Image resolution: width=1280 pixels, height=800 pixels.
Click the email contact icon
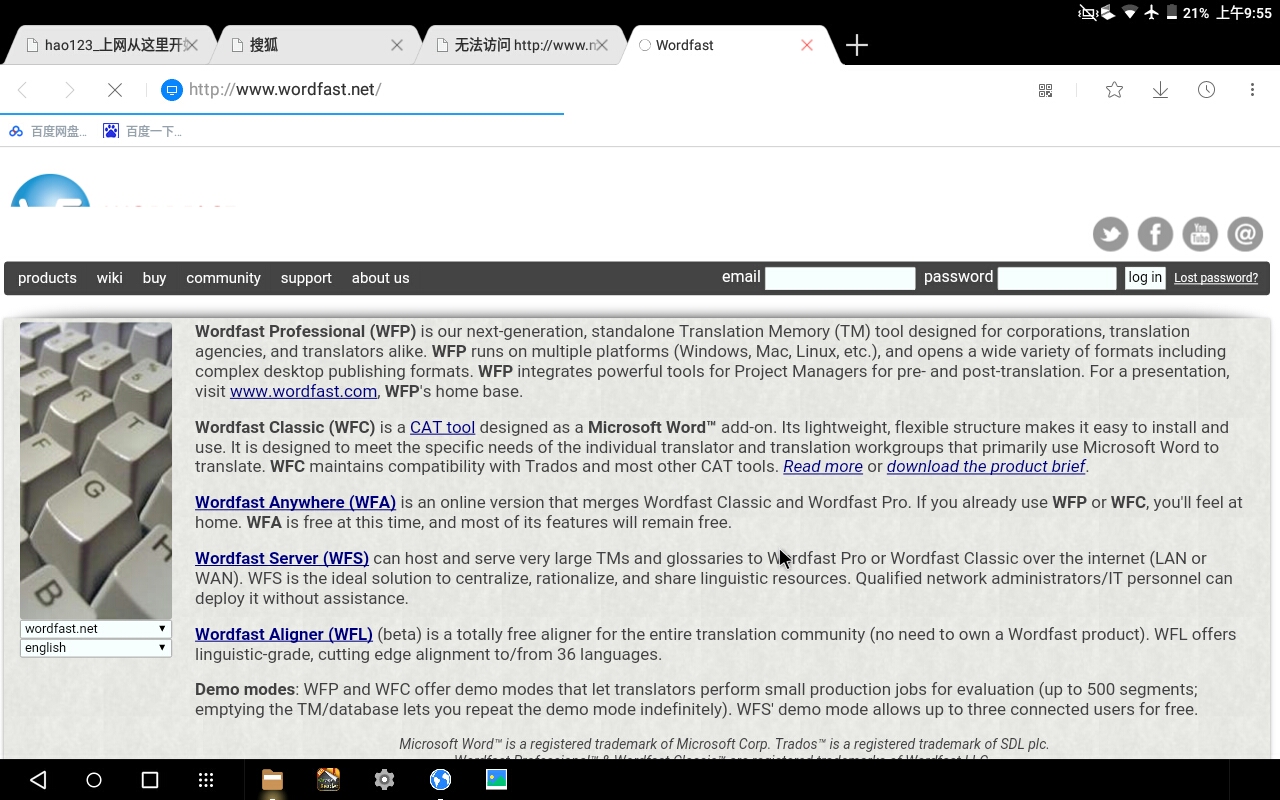pyautogui.click(x=1245, y=235)
